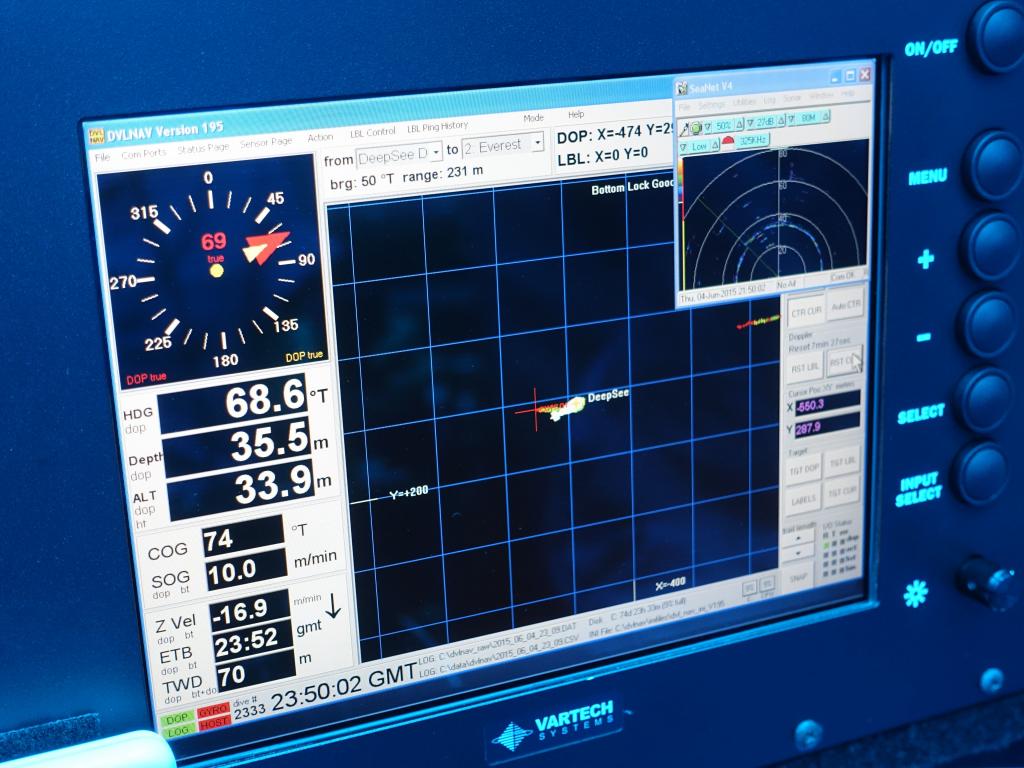This screenshot has height=768, width=1024.
Task: Click the CTR CUR button
Action: 807,312
